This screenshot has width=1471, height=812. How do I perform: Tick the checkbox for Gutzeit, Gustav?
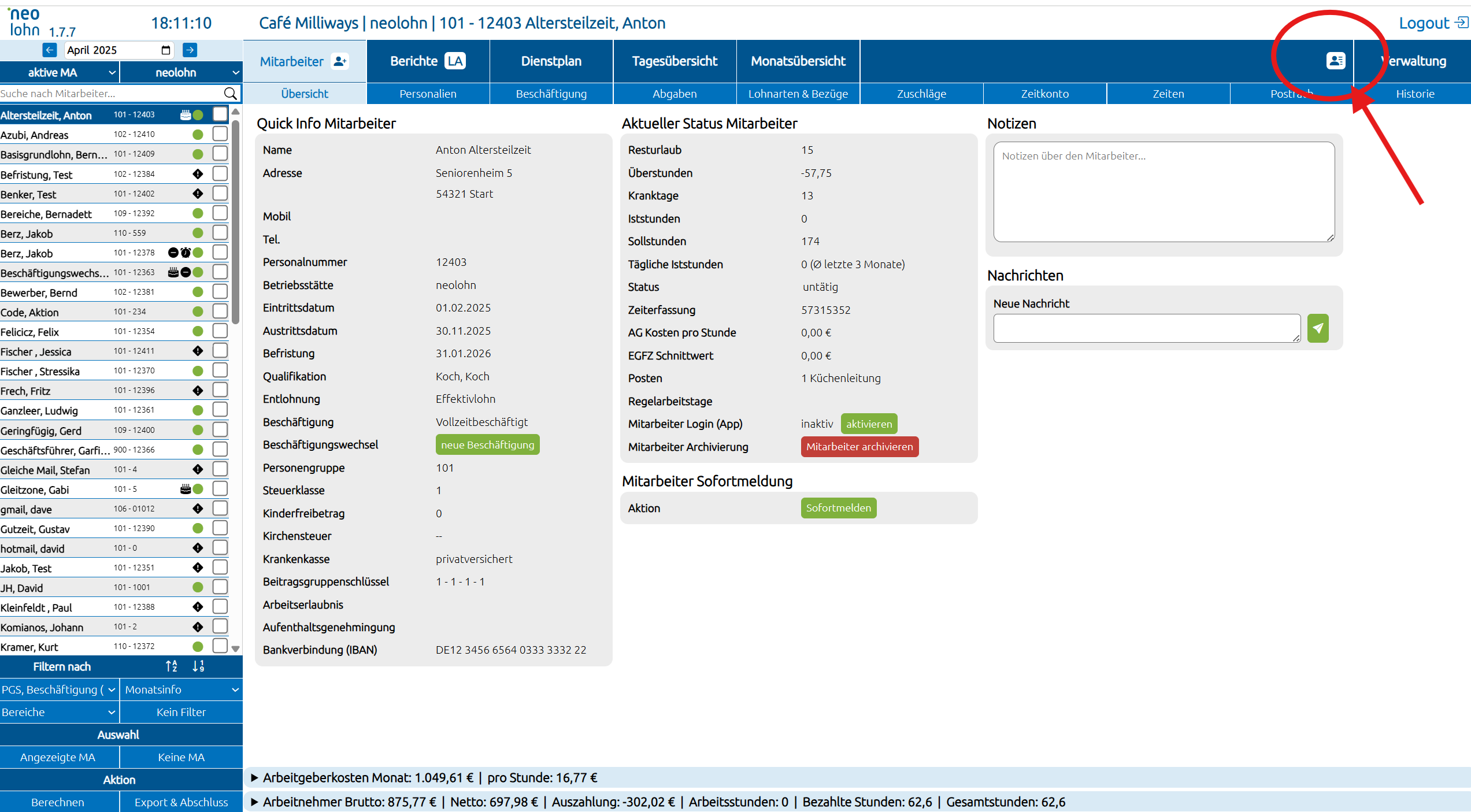pos(220,528)
